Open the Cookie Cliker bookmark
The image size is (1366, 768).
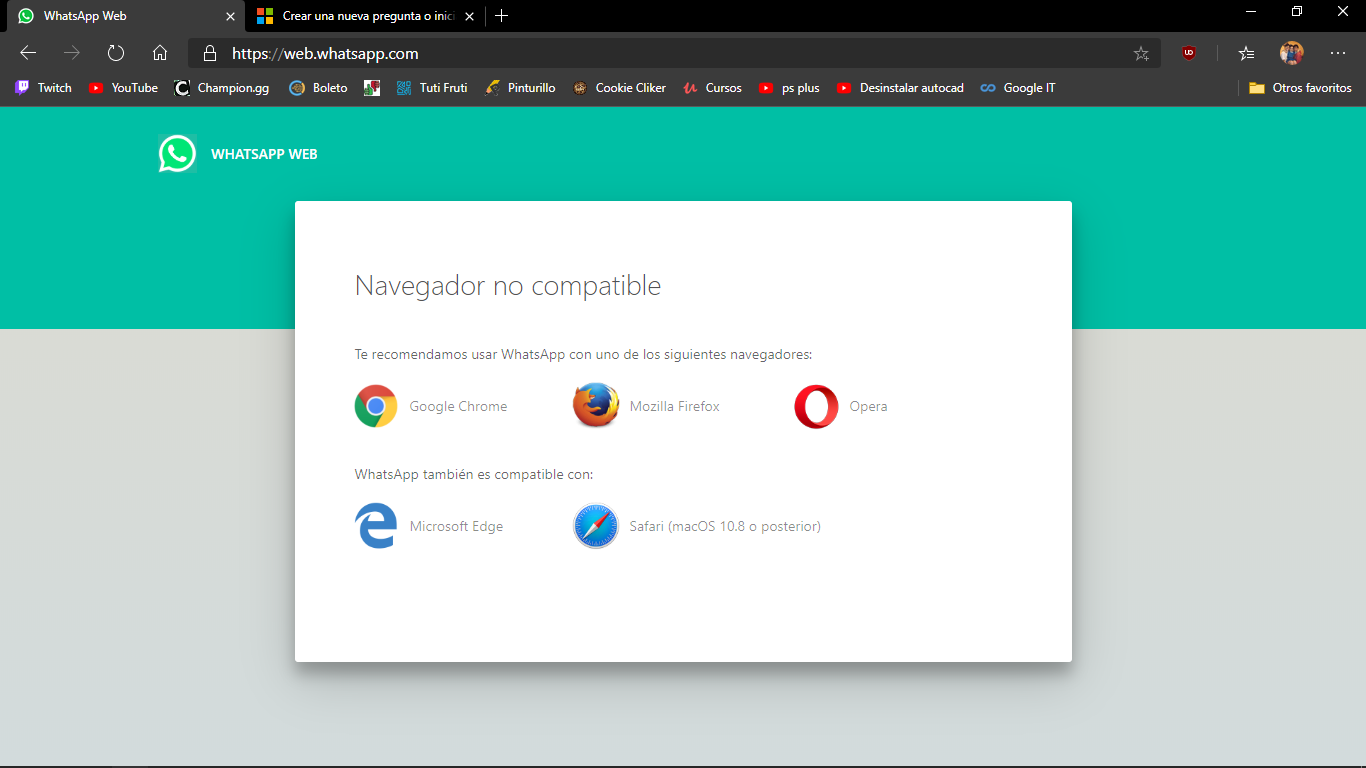coord(619,88)
